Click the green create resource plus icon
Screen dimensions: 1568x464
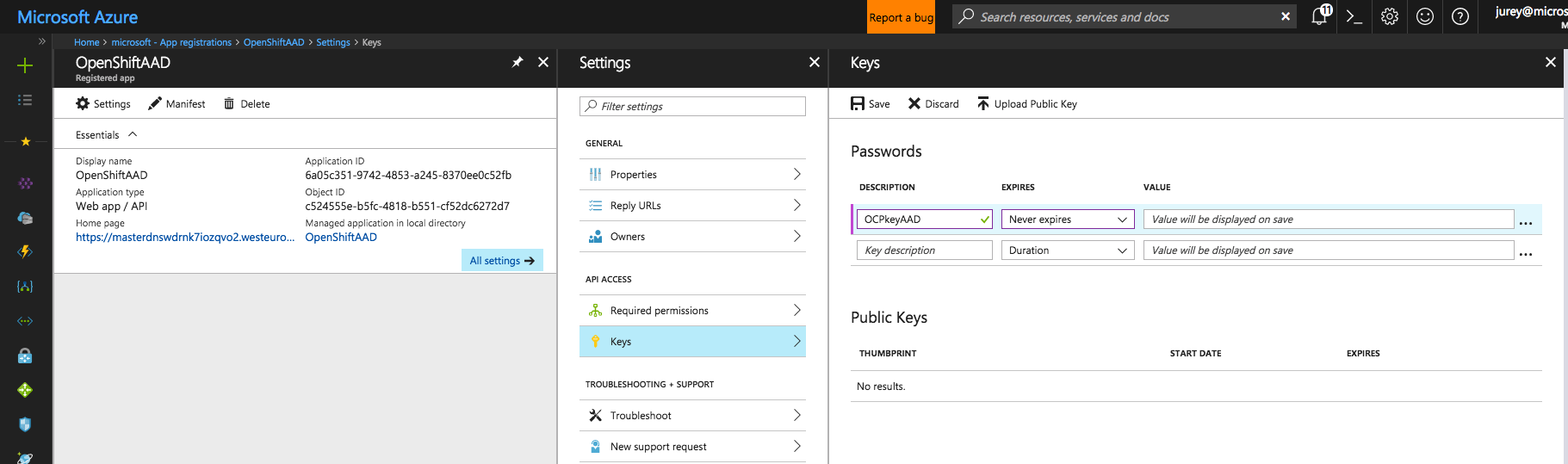(25, 65)
